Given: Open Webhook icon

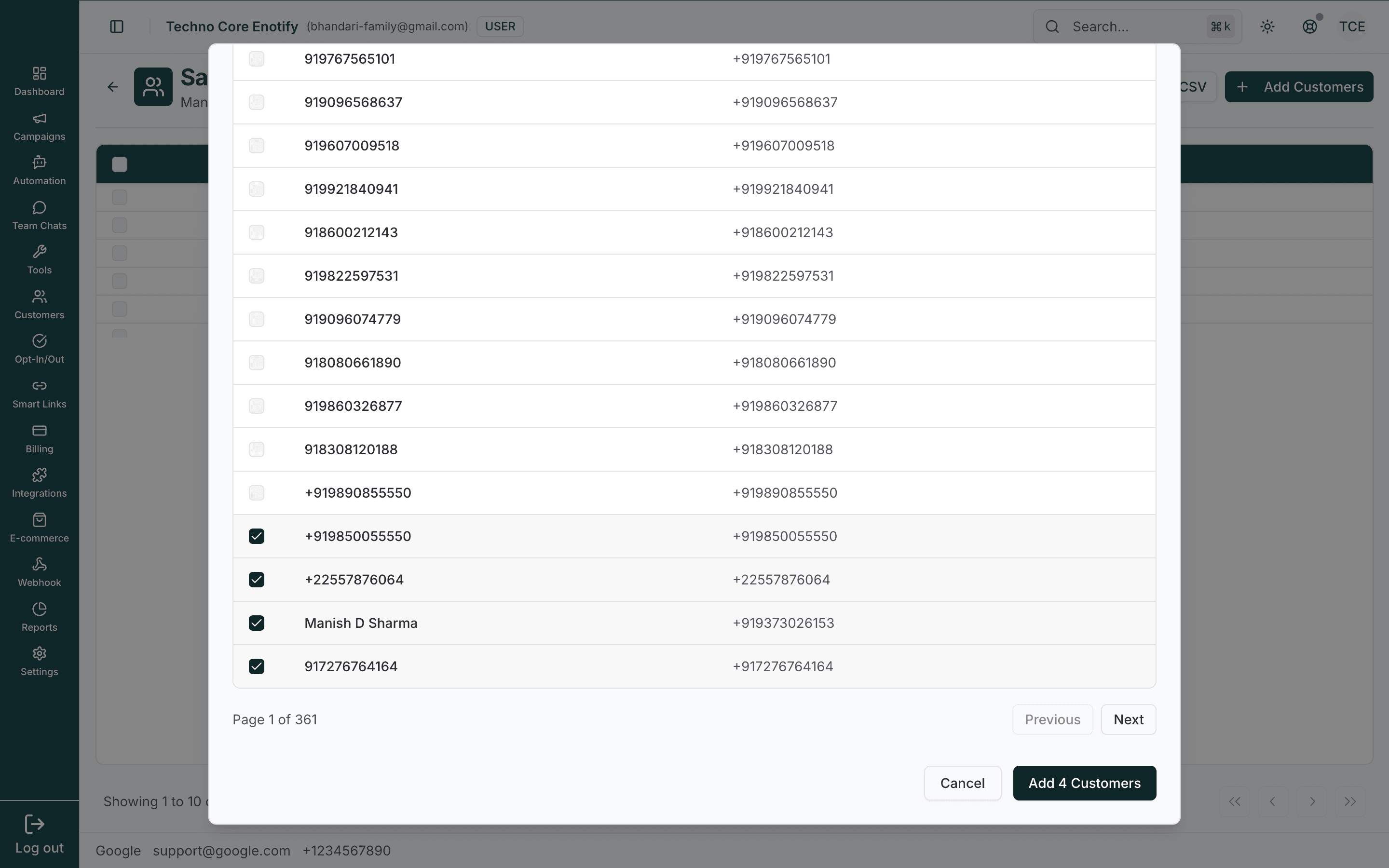Looking at the screenshot, I should 39,564.
